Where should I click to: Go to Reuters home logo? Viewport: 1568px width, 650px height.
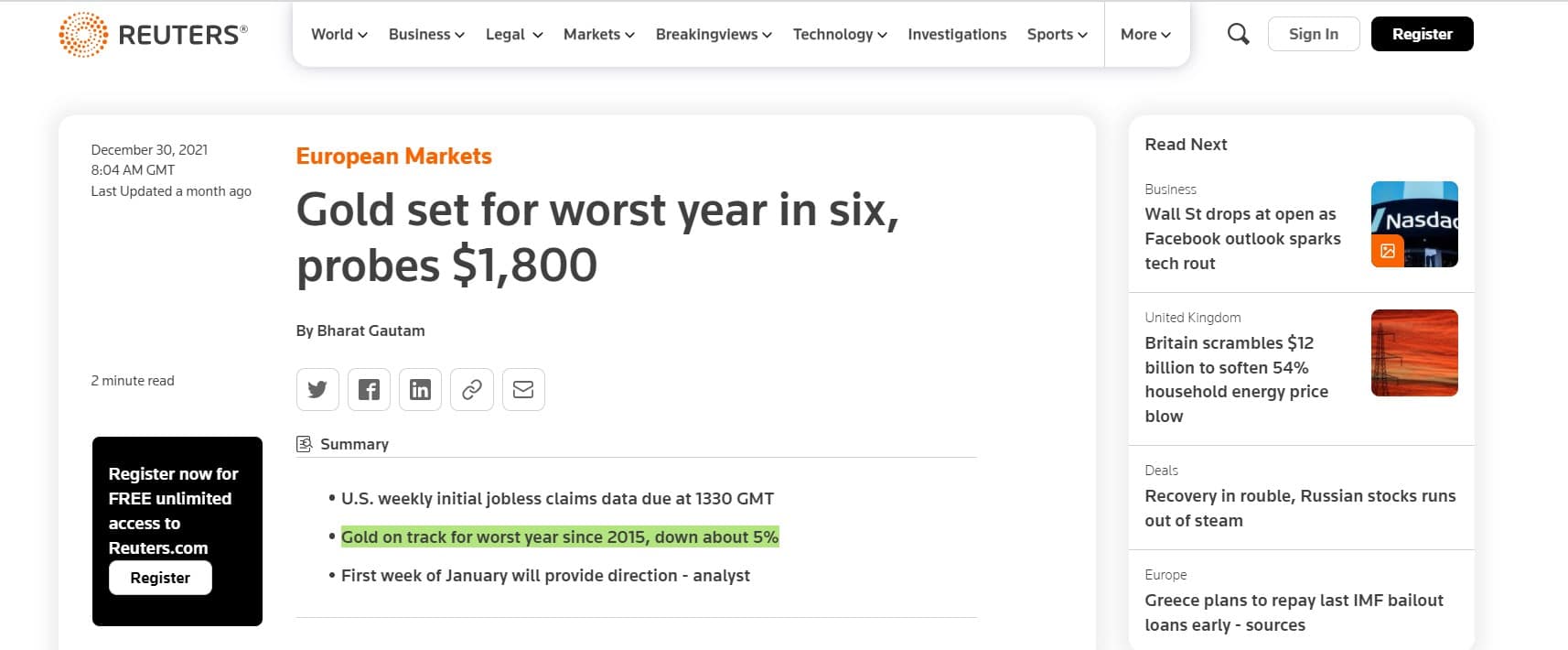click(x=154, y=35)
